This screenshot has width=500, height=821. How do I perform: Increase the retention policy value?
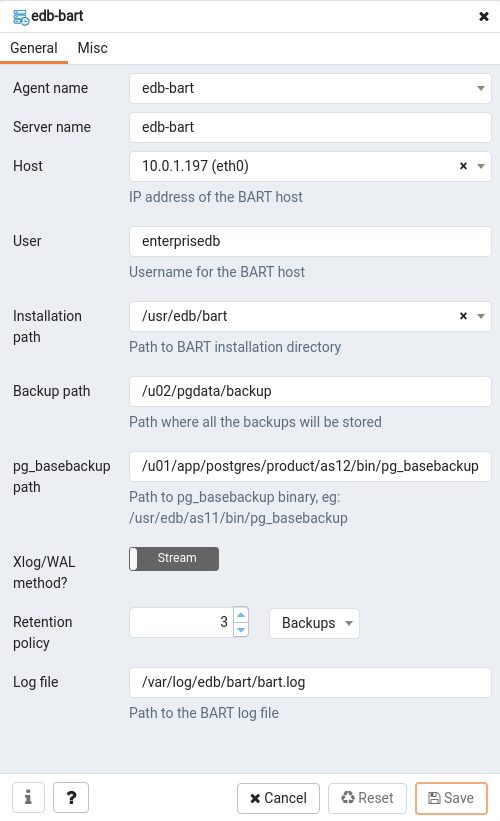[x=241, y=615]
